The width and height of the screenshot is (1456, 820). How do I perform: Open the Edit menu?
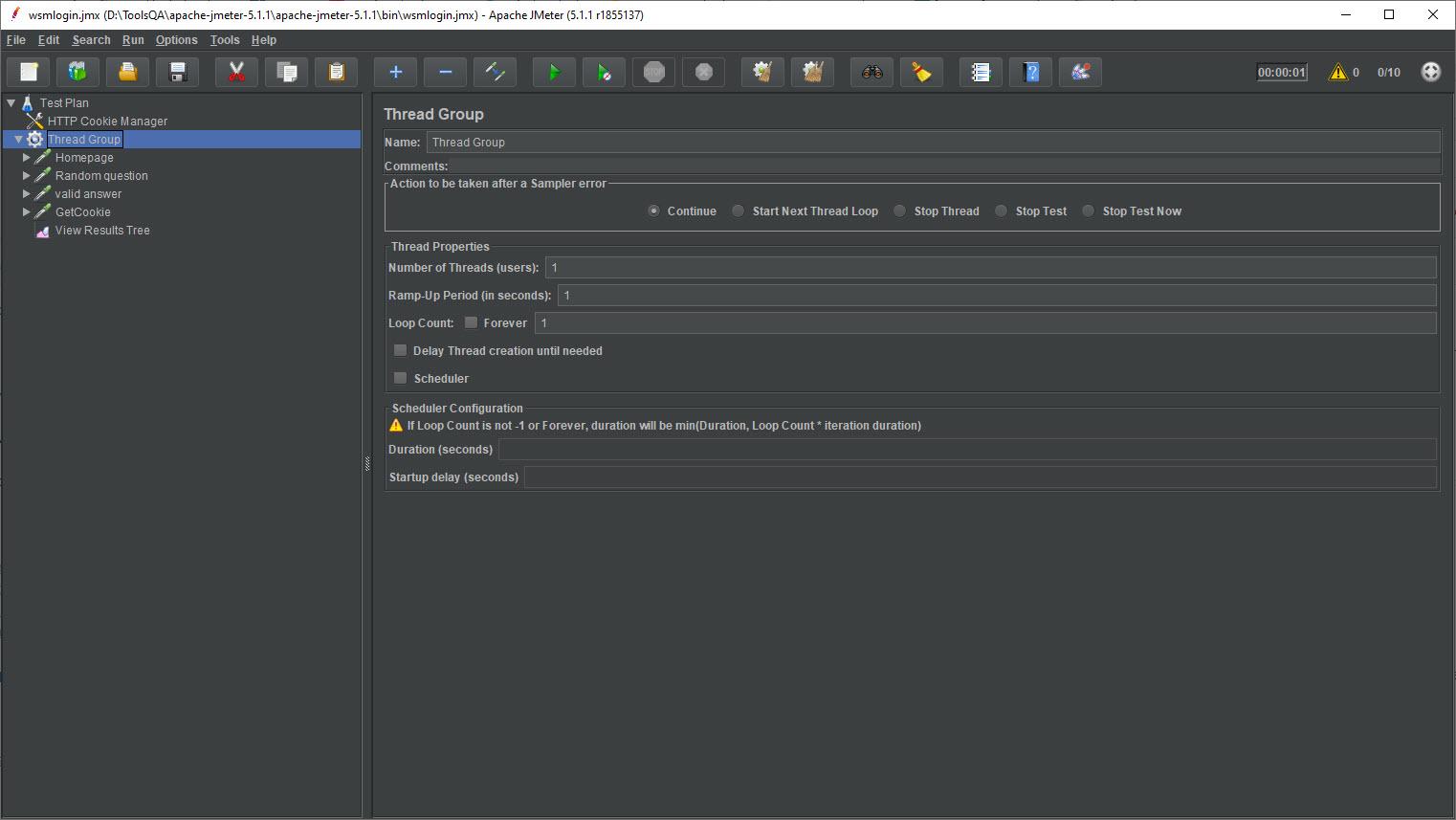click(x=49, y=40)
